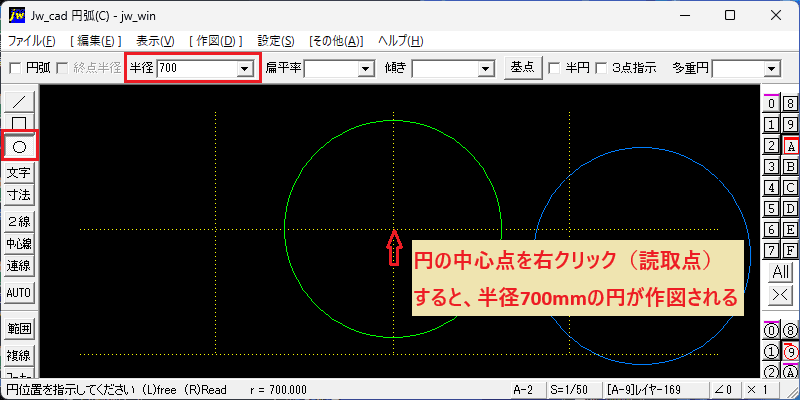
Task: Click the Jw_cad title bar app icon
Action: 16,15
